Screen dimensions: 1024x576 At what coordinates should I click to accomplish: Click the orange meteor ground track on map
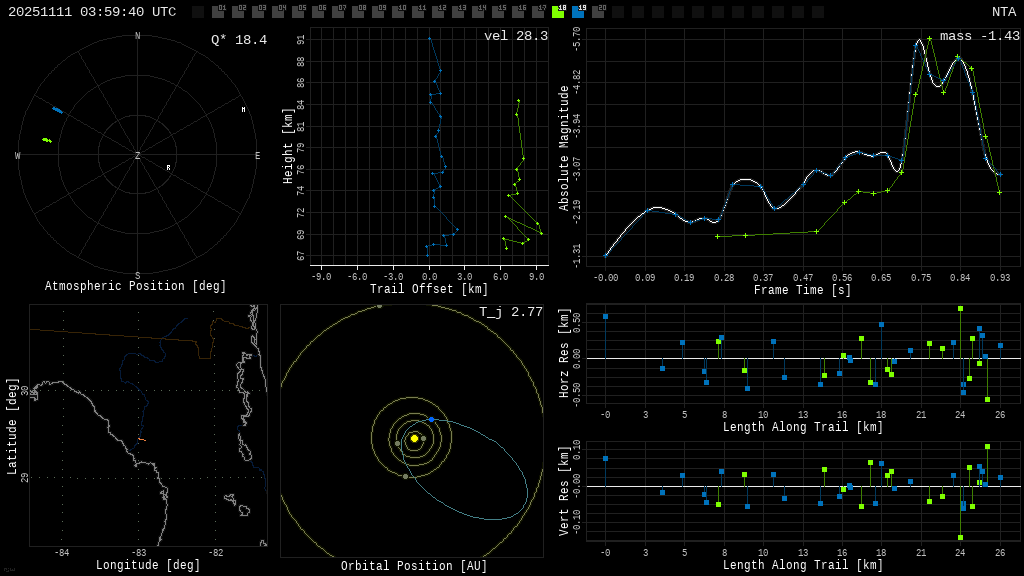pos(142,440)
